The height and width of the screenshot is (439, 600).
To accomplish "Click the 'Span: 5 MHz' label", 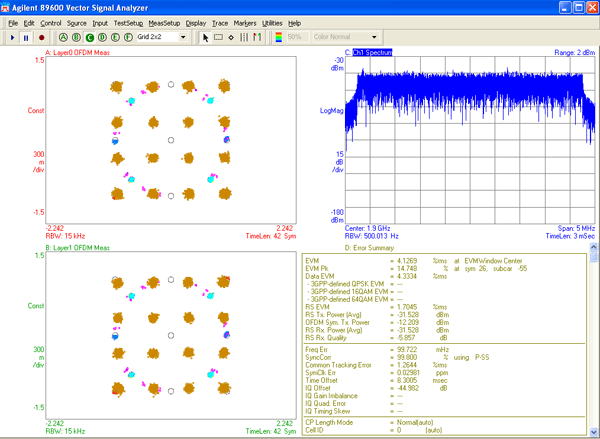I will [576, 228].
